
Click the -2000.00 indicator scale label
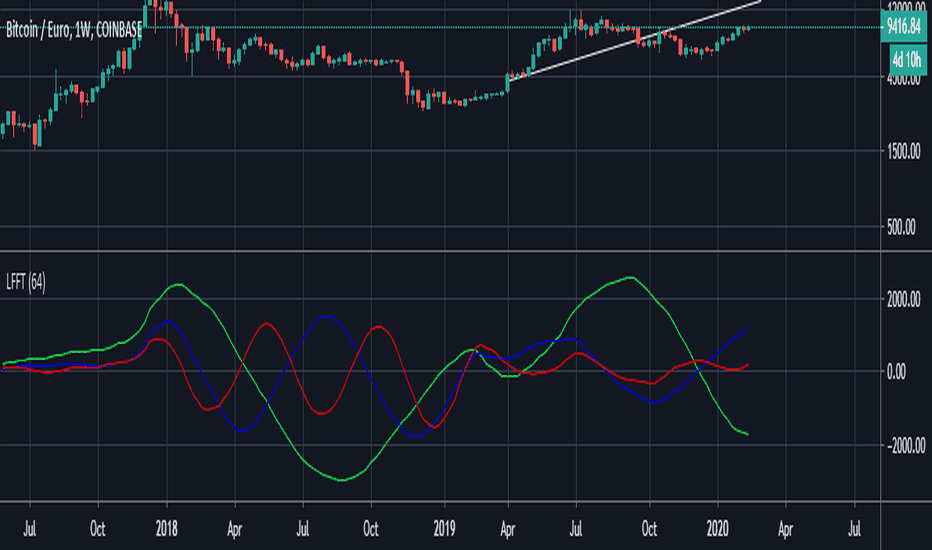coord(906,445)
